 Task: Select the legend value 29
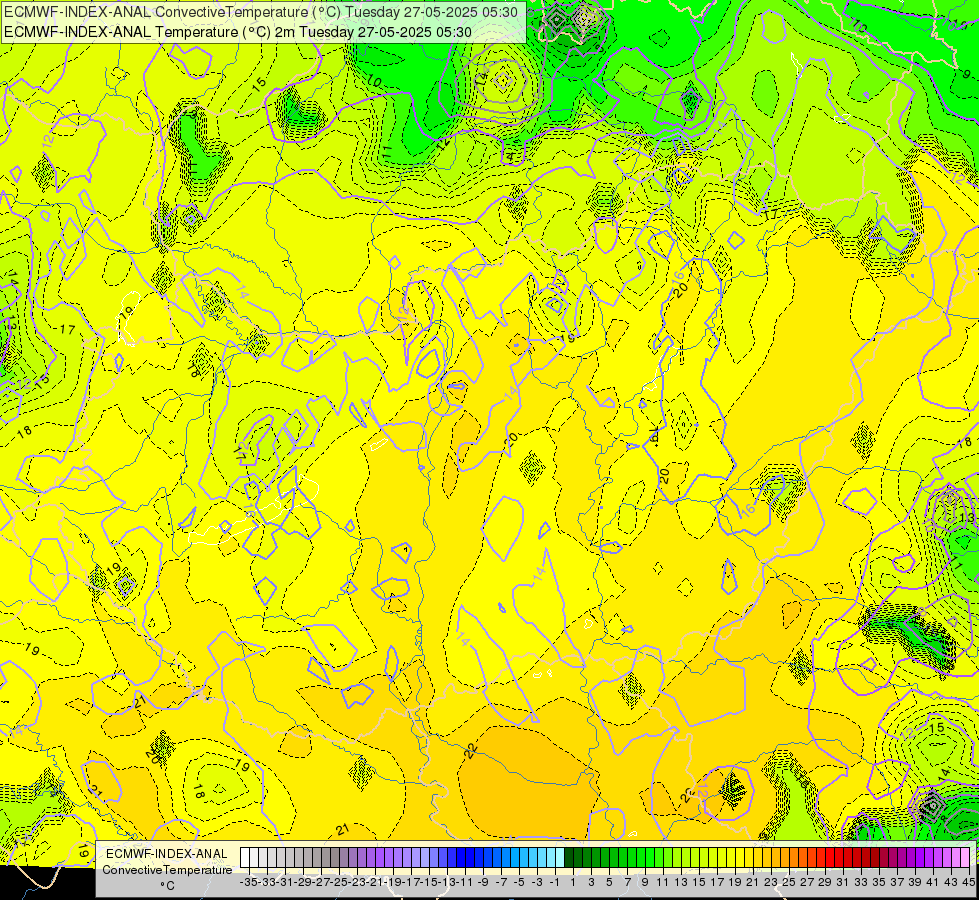825,882
